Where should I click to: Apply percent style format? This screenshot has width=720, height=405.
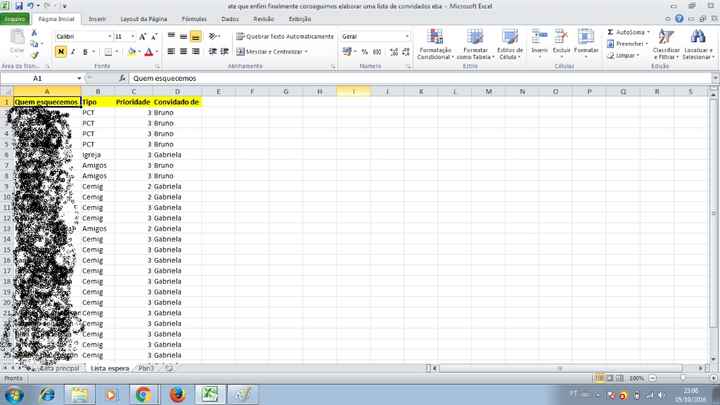pos(365,52)
